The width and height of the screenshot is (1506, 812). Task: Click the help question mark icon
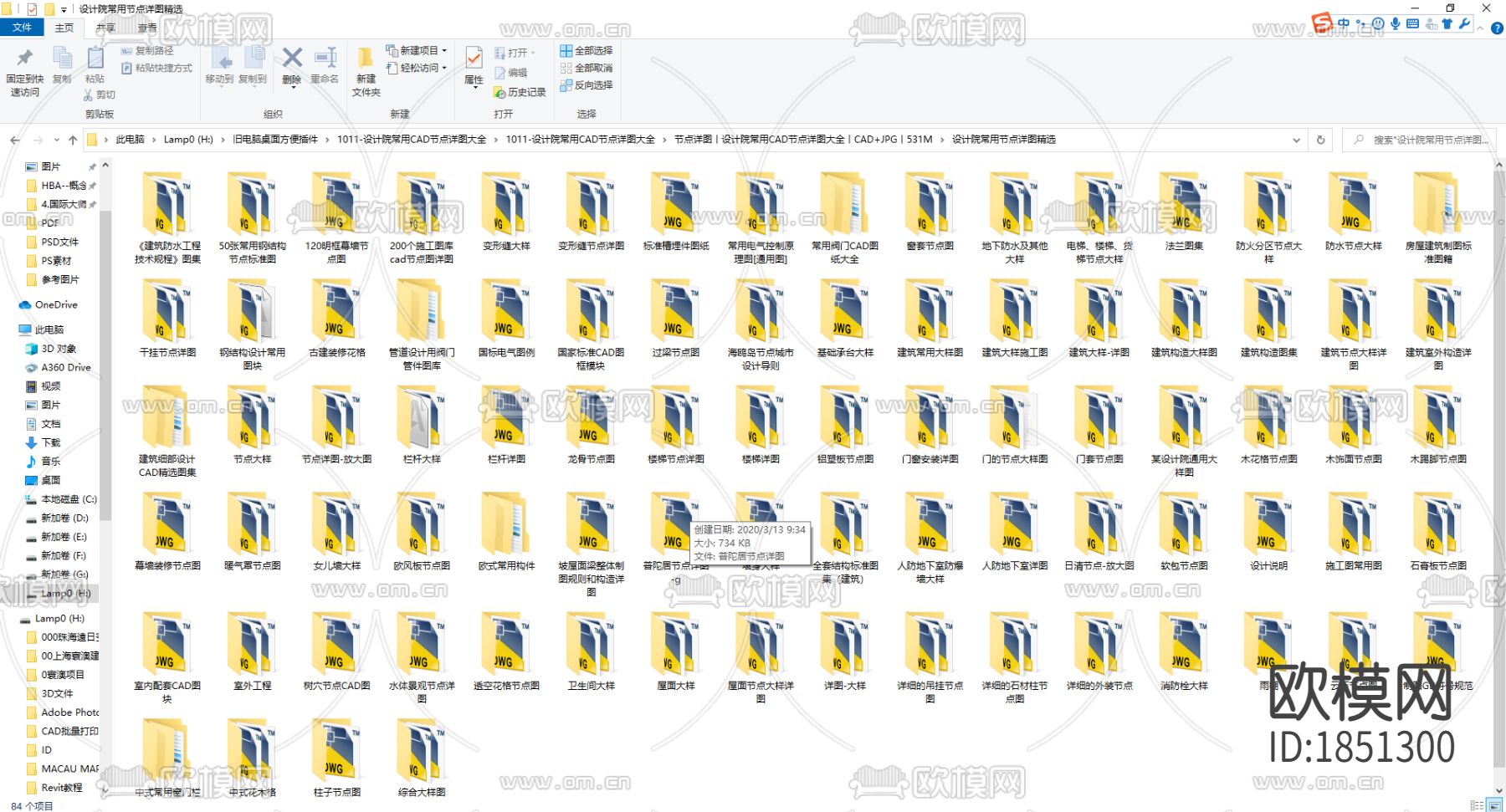tap(1497, 28)
